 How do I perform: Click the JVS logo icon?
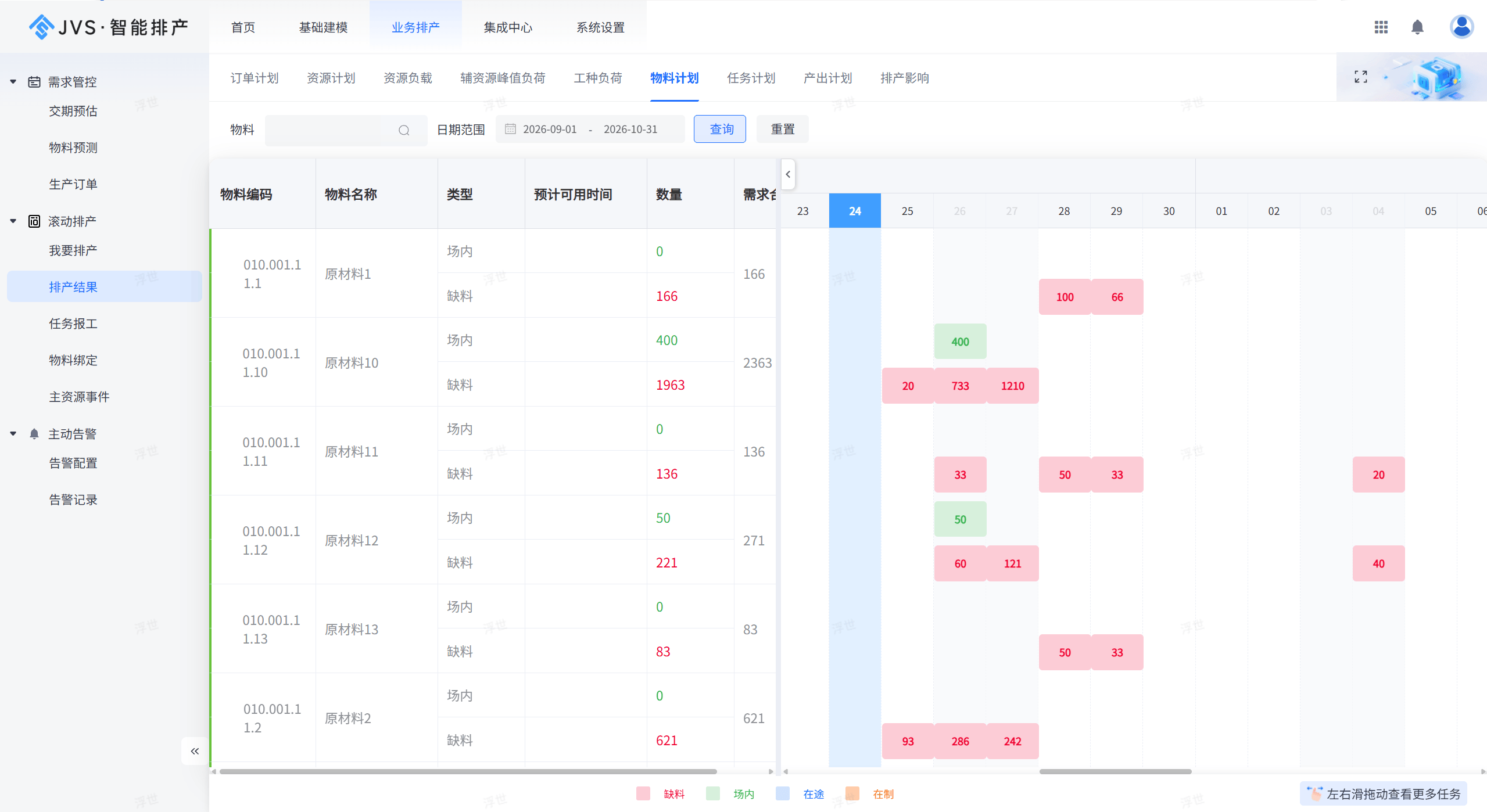coord(41,27)
